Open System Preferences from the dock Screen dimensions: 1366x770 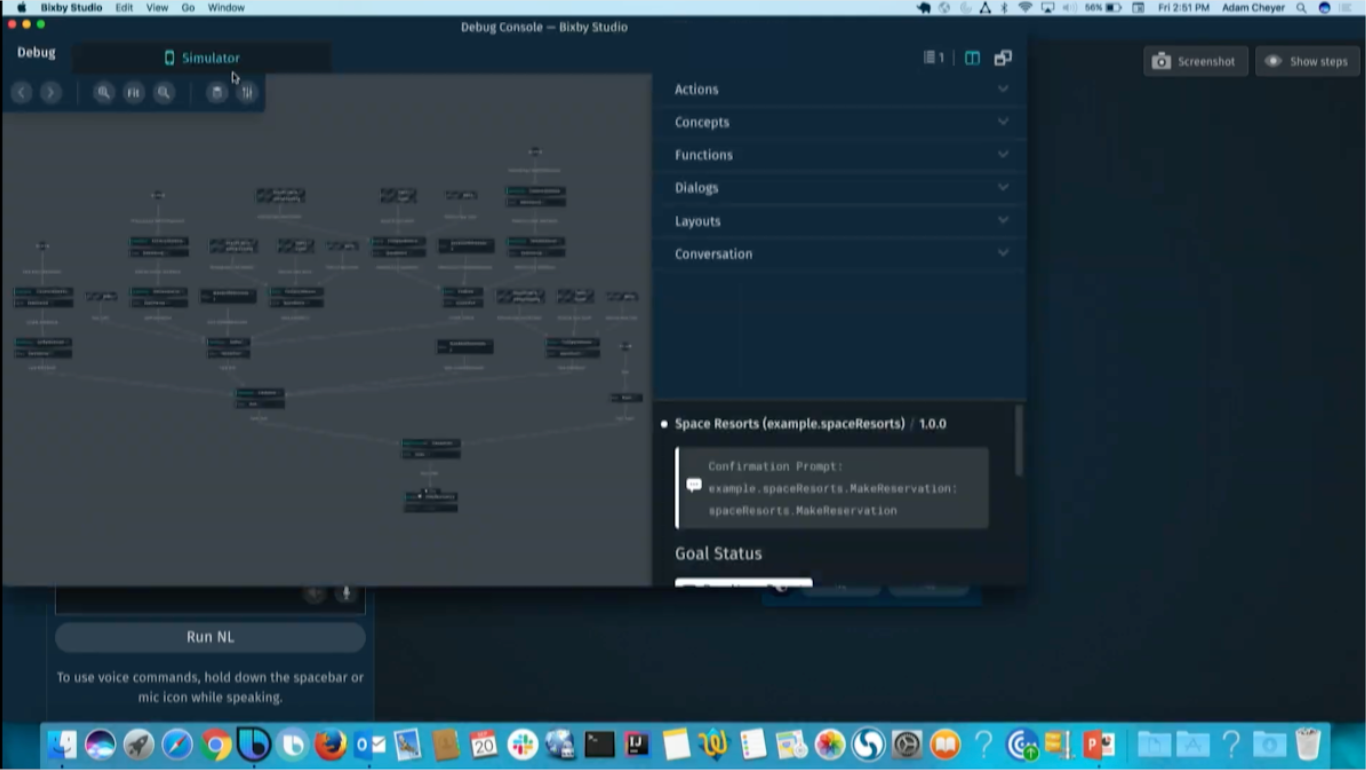(907, 744)
